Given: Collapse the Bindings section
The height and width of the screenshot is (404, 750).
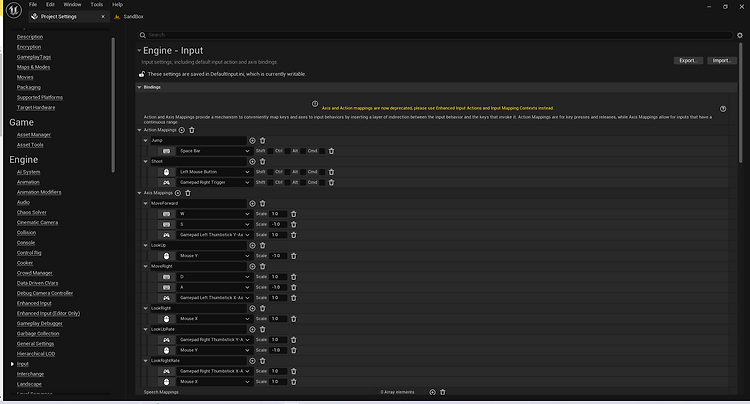Looking at the screenshot, I should coord(139,87).
